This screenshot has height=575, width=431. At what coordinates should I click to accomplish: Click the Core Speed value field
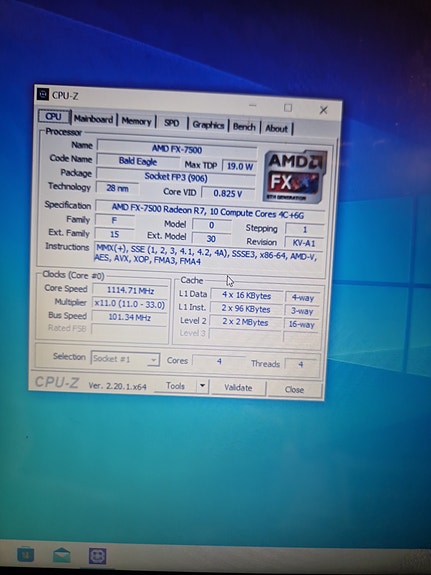point(130,290)
